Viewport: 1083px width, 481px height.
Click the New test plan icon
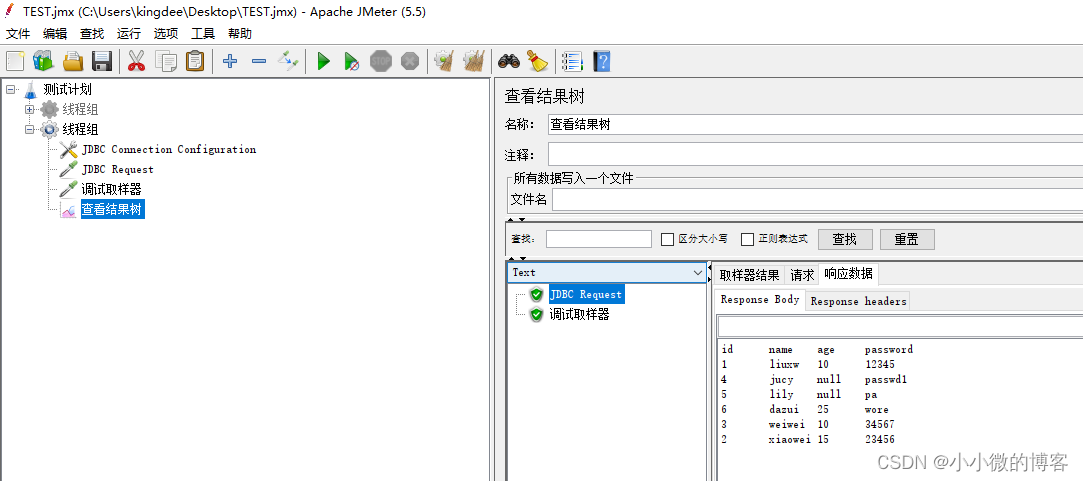point(15,62)
